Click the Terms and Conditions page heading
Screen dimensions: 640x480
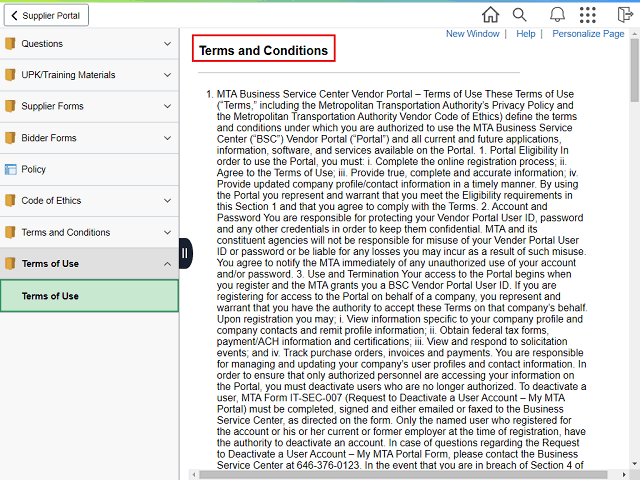click(x=263, y=50)
